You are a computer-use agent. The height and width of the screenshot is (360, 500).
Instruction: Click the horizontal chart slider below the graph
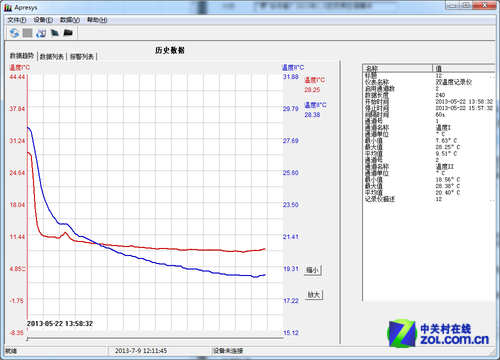click(x=155, y=339)
